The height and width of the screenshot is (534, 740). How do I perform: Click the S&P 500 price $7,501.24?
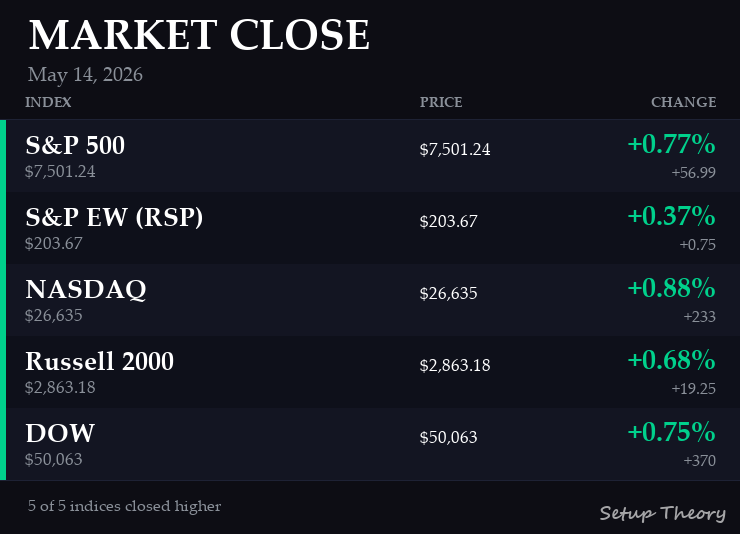(x=455, y=150)
